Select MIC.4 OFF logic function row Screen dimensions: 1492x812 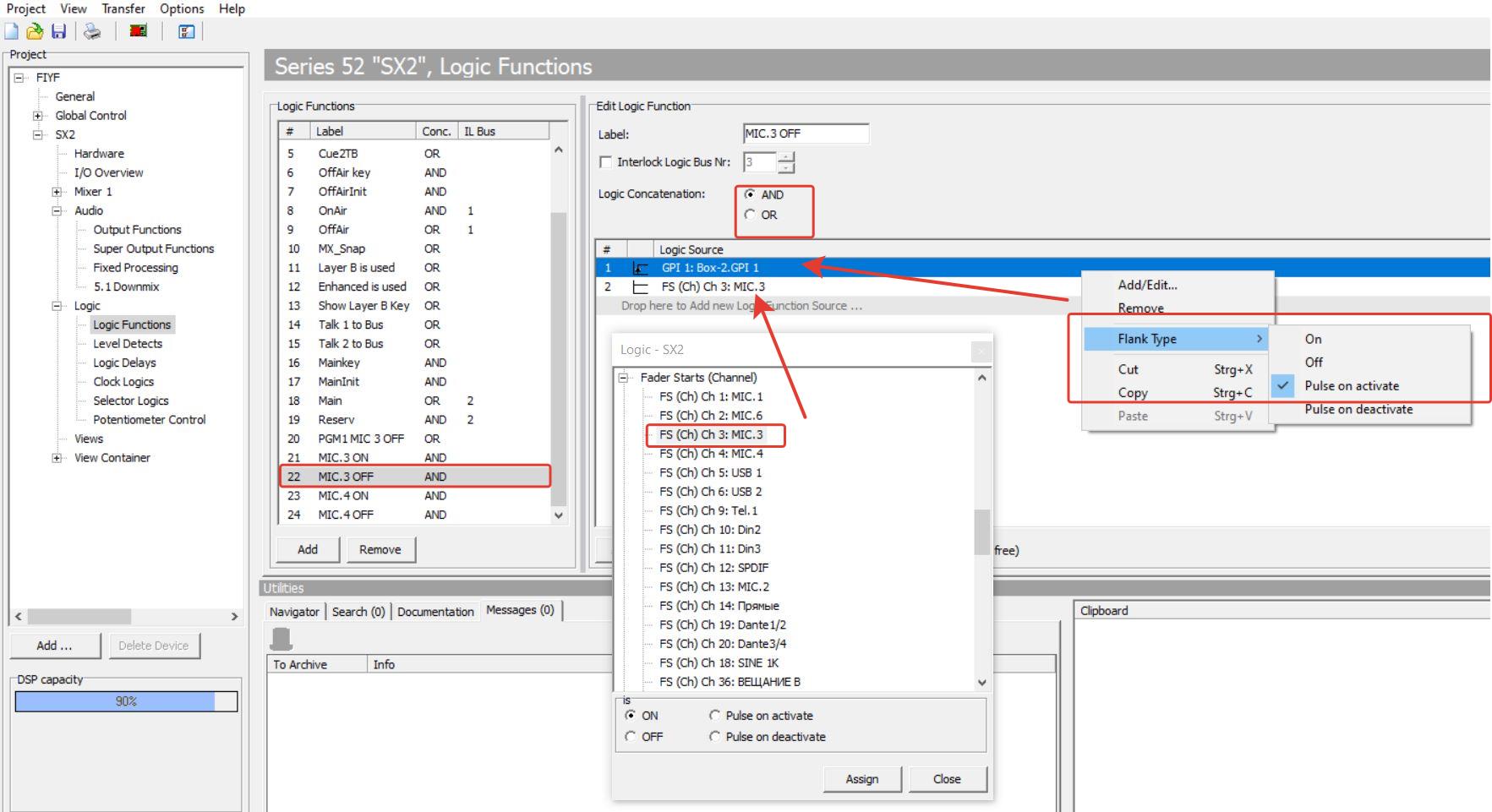point(414,515)
